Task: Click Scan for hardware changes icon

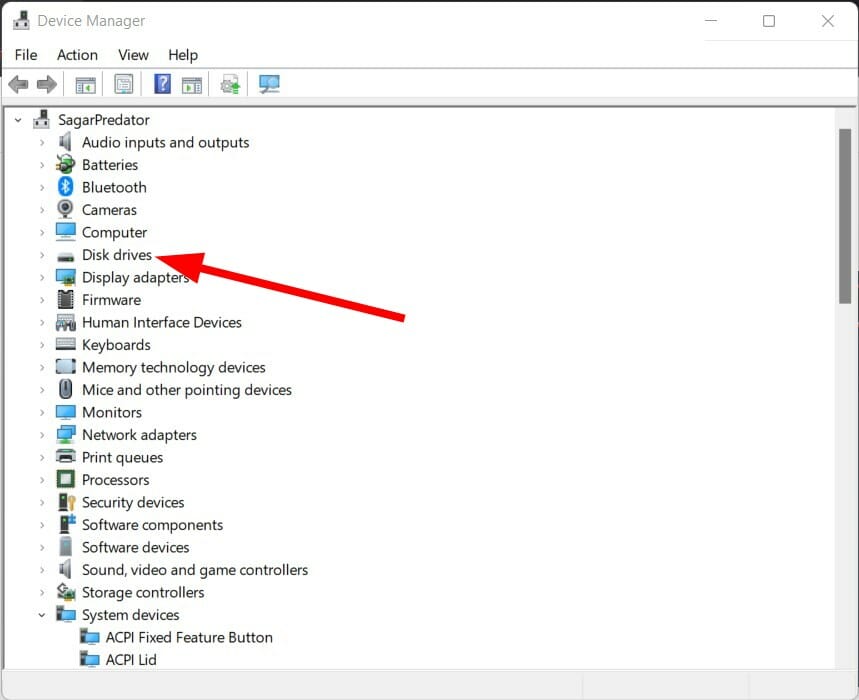Action: click(269, 84)
